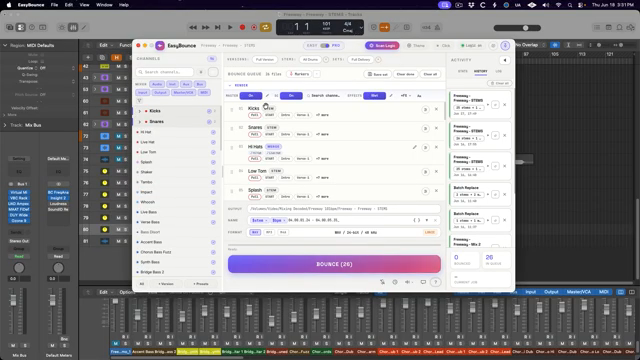Open the File menu in the menu bar
The image size is (640, 360).
pos(54,5)
